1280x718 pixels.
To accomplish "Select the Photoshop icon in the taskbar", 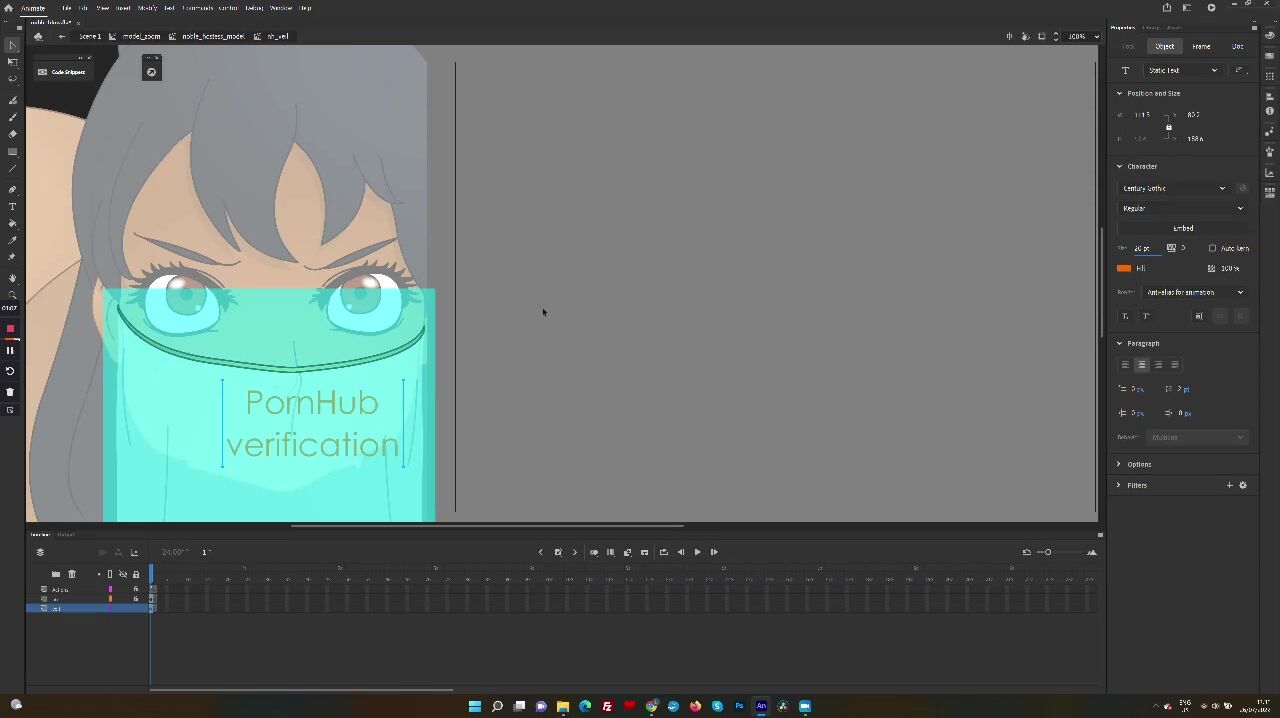I will pyautogui.click(x=739, y=706).
